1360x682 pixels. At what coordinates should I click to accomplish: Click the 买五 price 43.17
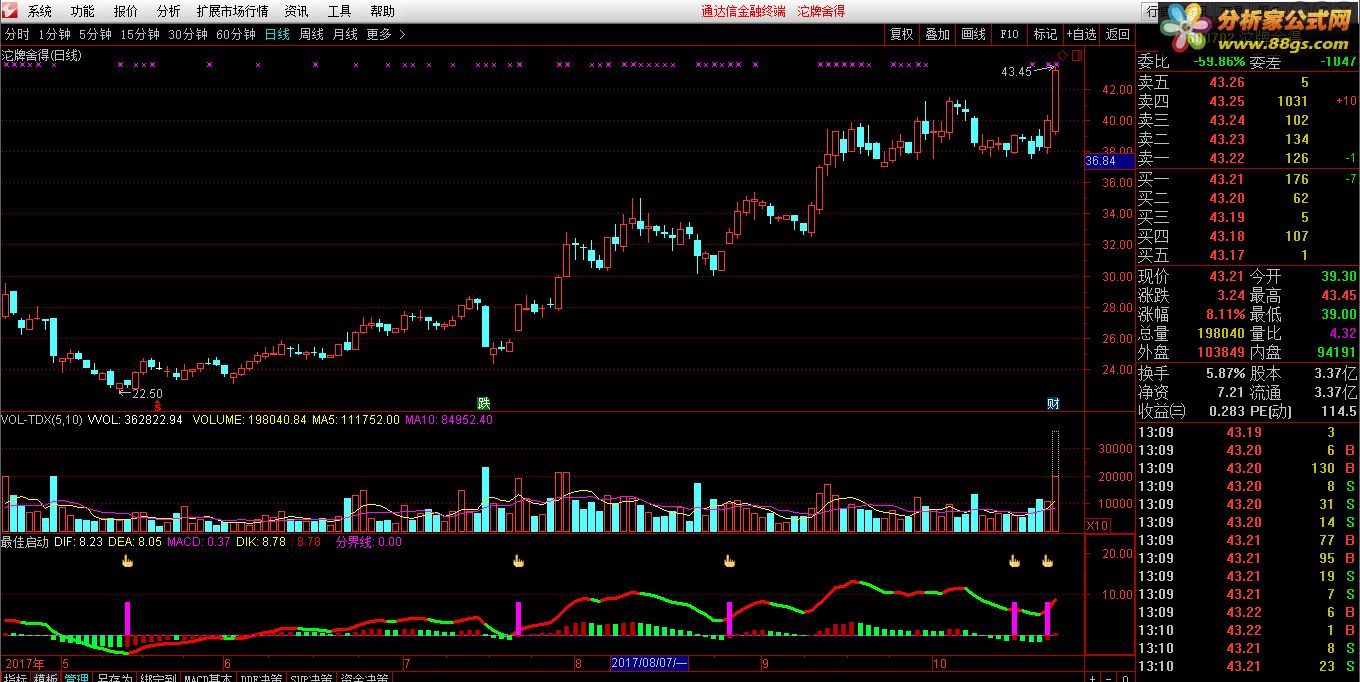[1227, 255]
